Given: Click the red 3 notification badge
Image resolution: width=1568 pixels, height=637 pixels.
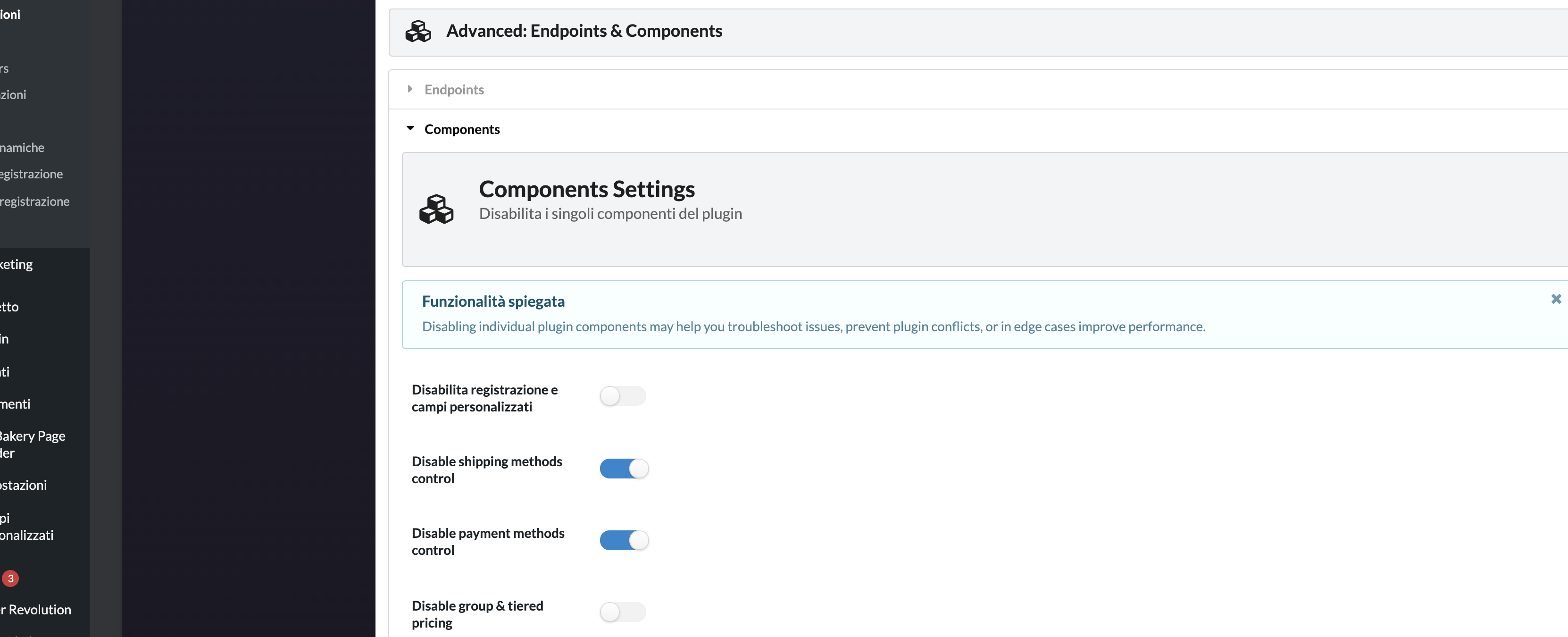Looking at the screenshot, I should pos(10,578).
